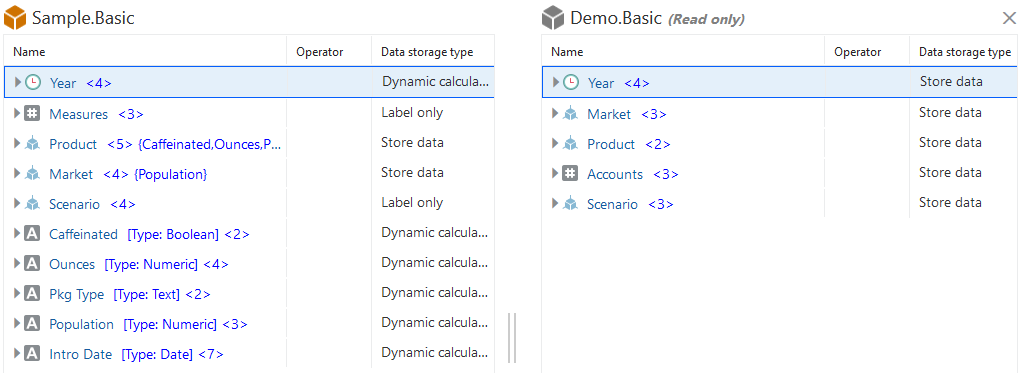Click Data storage type header in Demo.Basic
1026x373 pixels.
click(x=964, y=51)
